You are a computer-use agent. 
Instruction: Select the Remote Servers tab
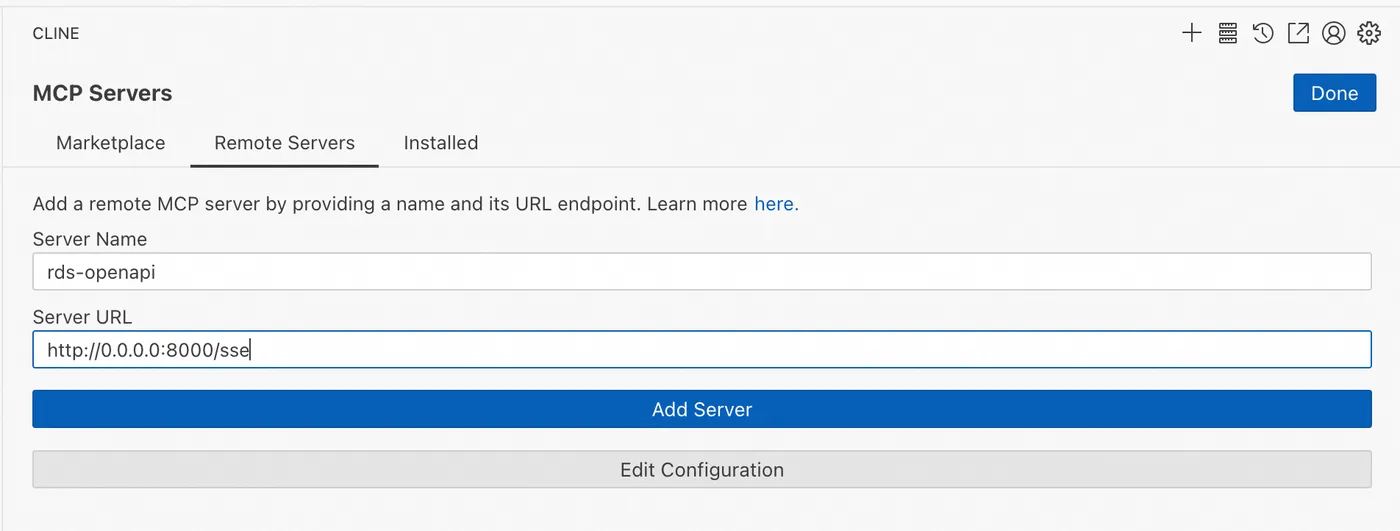284,143
